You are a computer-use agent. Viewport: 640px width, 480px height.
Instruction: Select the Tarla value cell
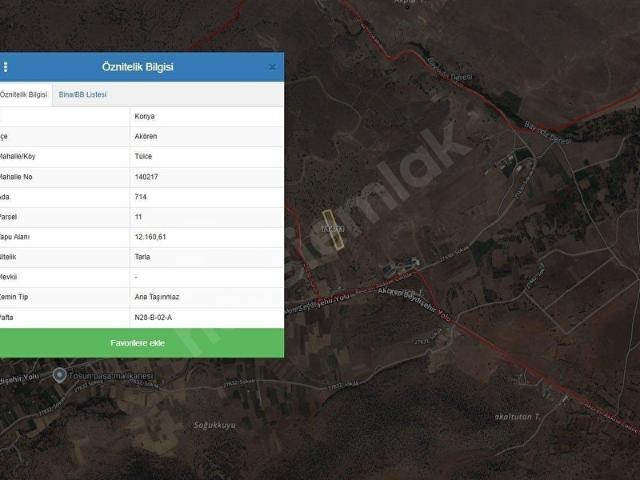[207, 257]
